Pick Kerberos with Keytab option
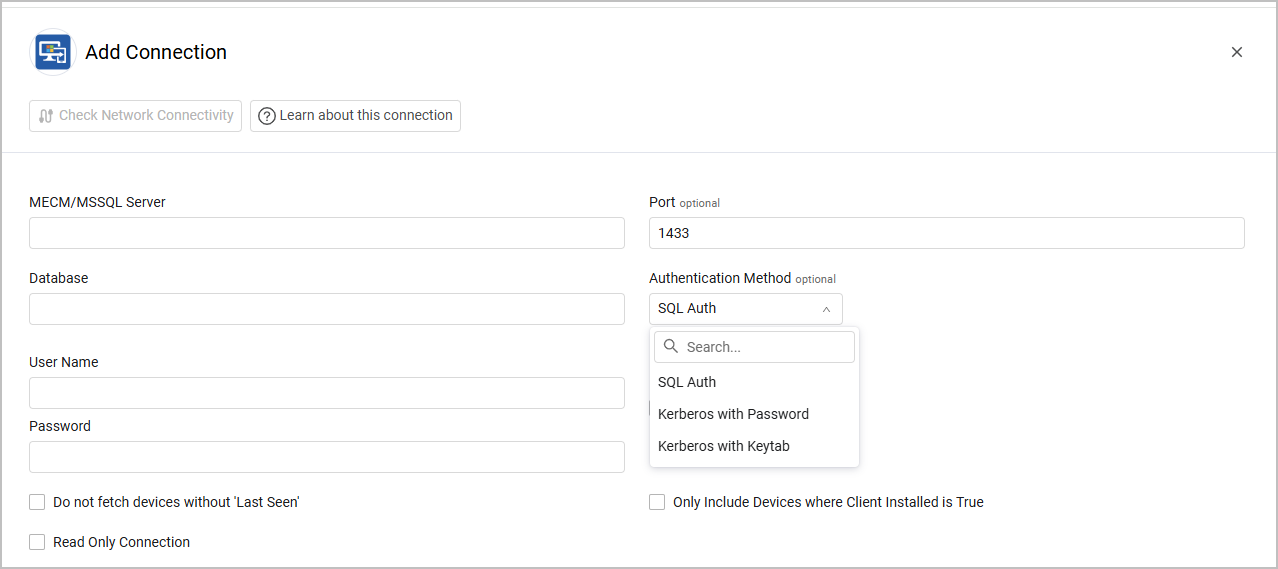Screen dimensions: 1278x569 pos(724,446)
